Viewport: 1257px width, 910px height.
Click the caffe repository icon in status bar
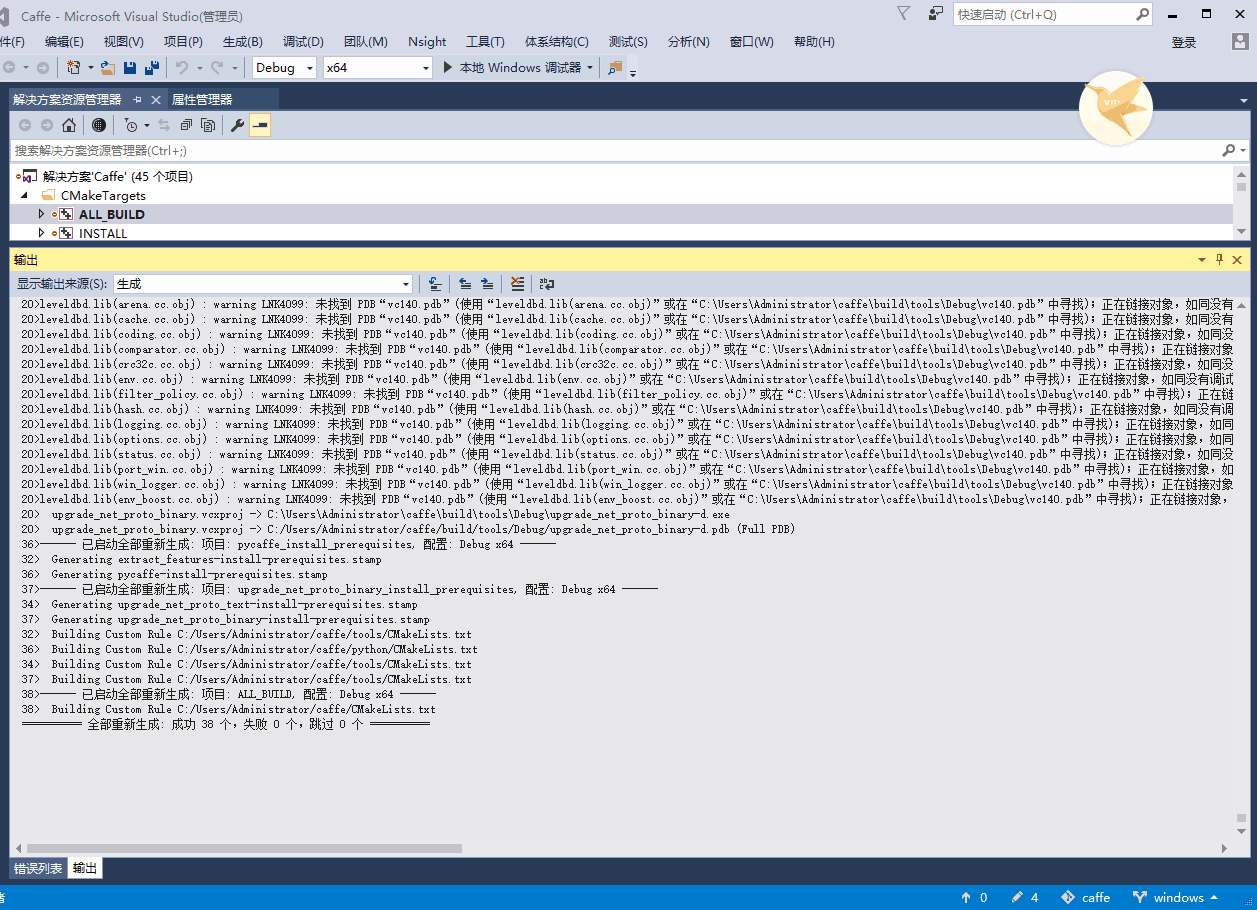pyautogui.click(x=1070, y=897)
